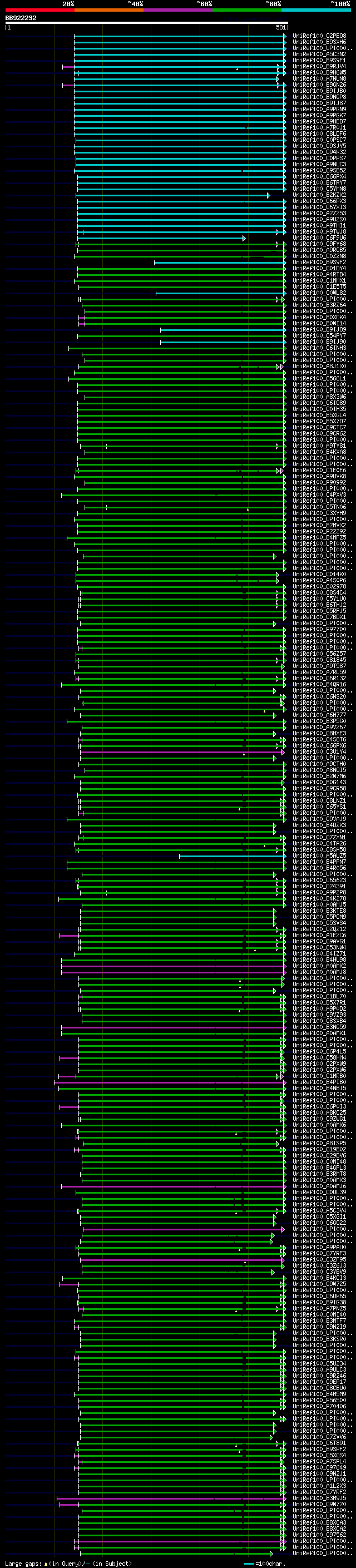This screenshot has height=1568, width=356.
Task: Select the UniRef100_A5AUZ5 entry
Action: point(319,856)
